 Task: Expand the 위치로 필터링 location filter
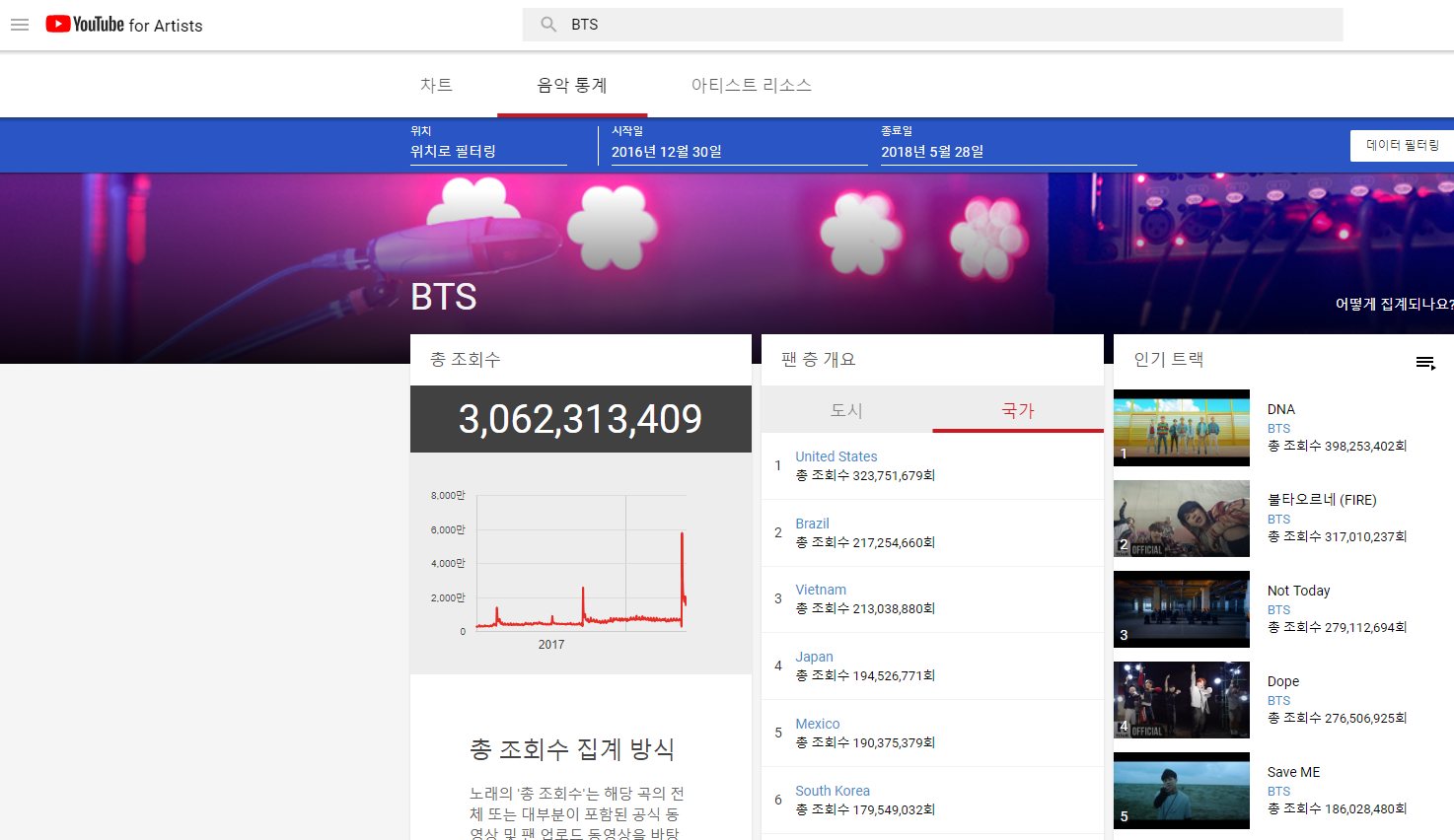(x=488, y=152)
